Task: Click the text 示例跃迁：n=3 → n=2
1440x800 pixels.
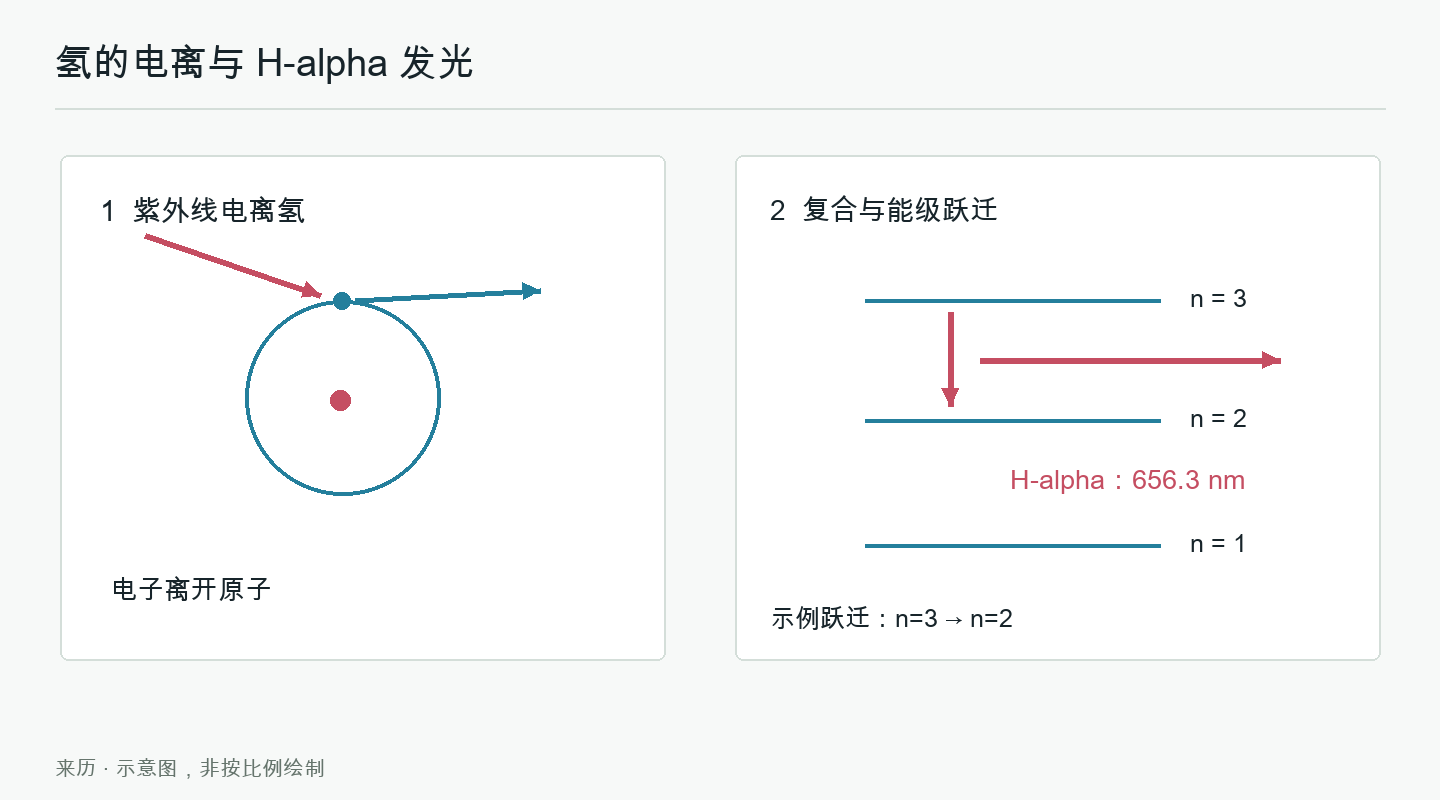Action: pos(892,619)
